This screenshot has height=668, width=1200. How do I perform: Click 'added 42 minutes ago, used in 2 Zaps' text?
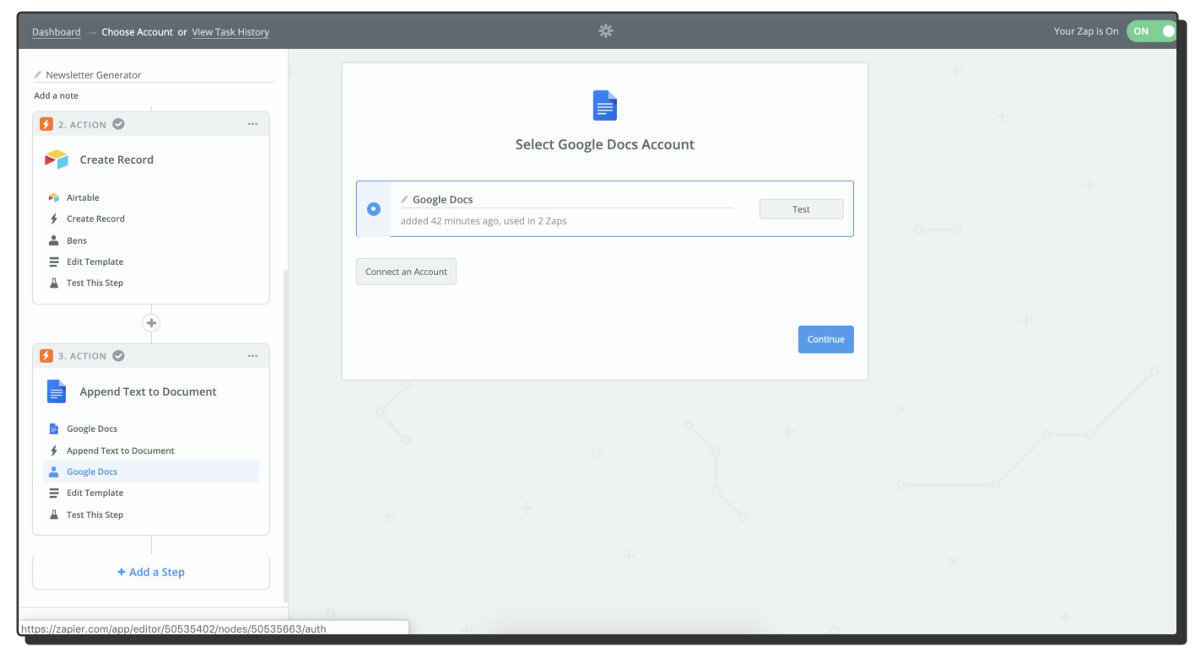(x=484, y=221)
